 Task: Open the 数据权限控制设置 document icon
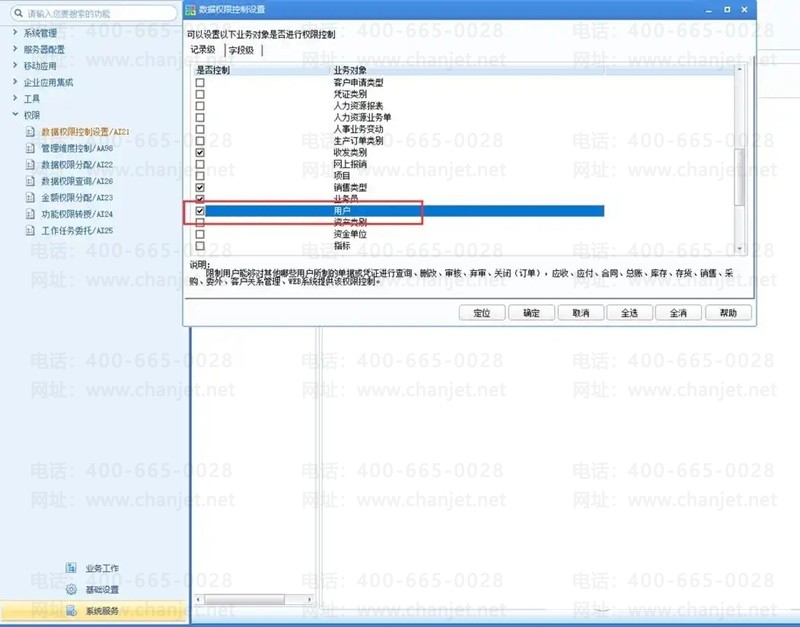click(30, 132)
